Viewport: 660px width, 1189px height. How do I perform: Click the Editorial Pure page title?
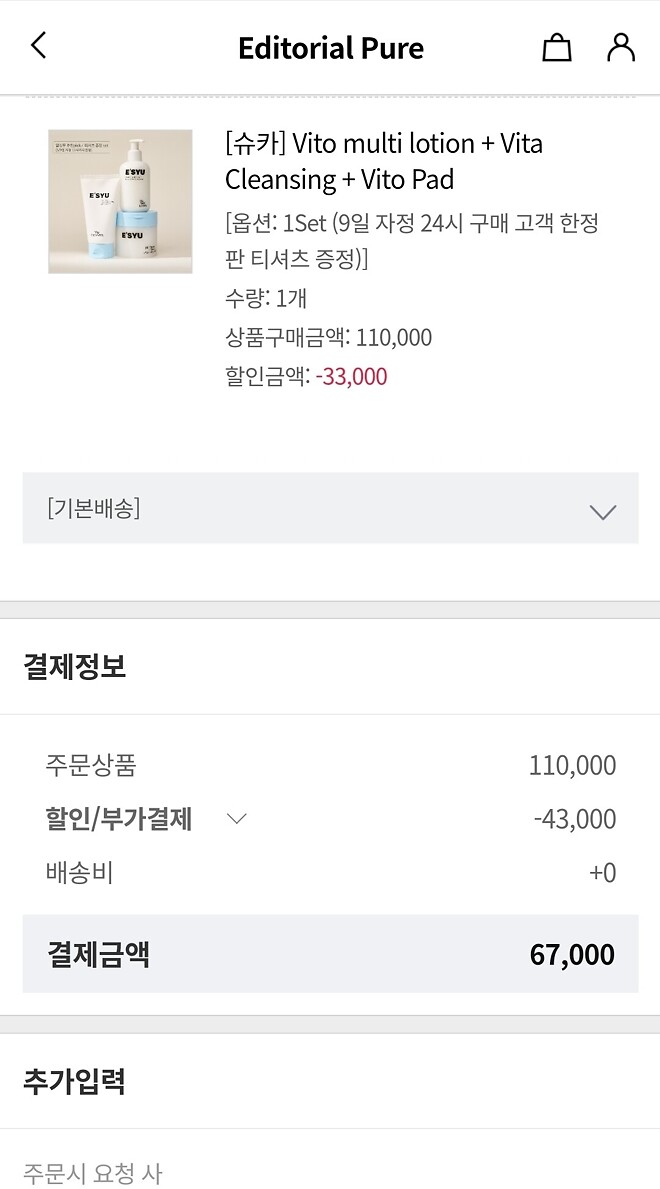[330, 47]
